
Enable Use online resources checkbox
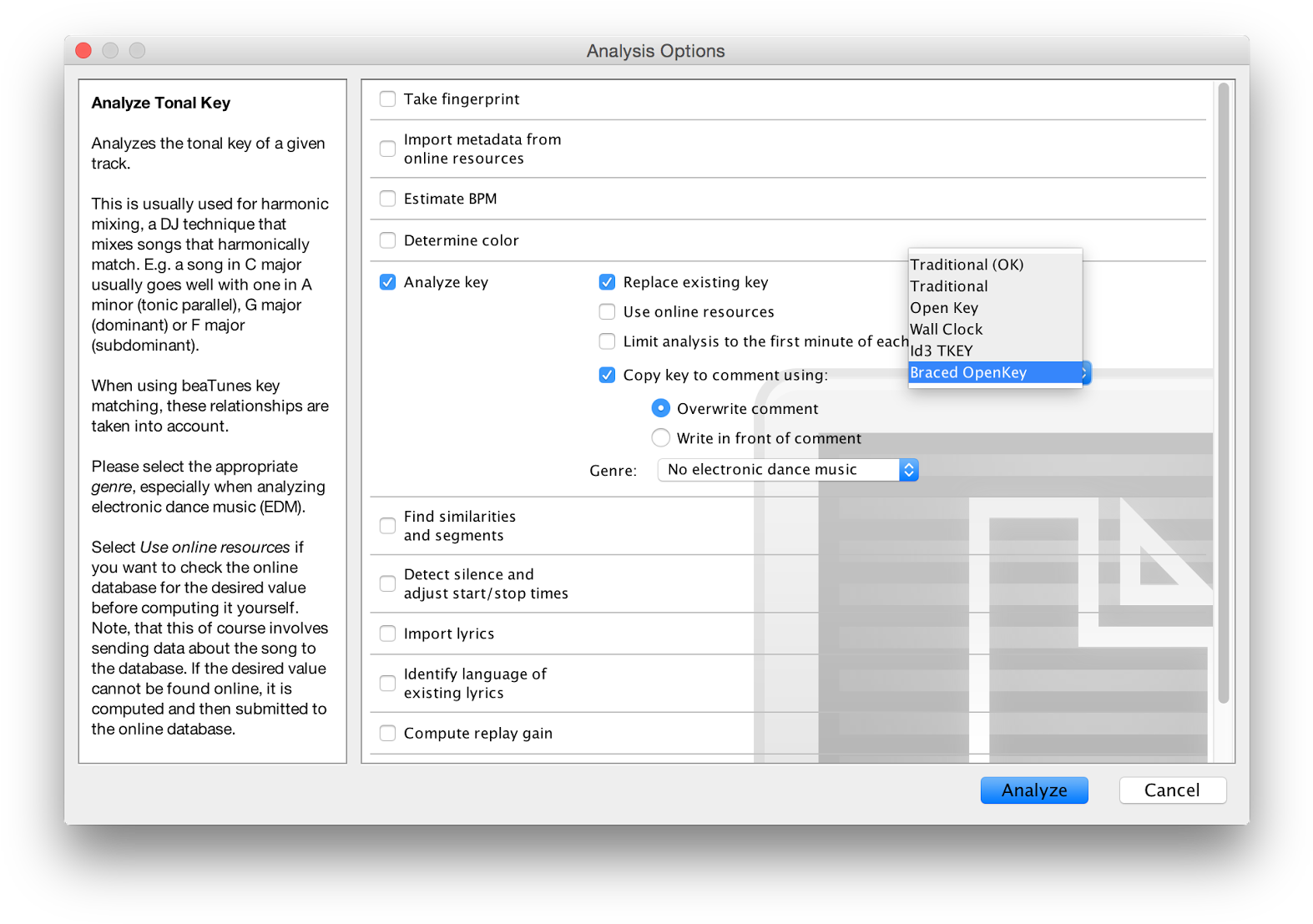click(607, 312)
